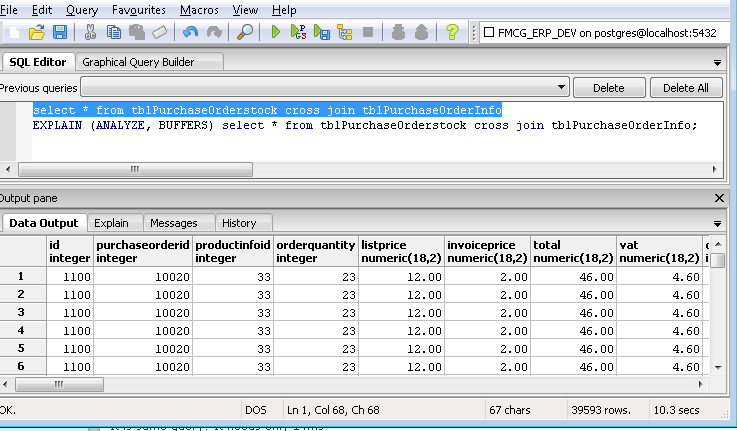Switch to the Graphical Query Builder tab

pos(138,62)
